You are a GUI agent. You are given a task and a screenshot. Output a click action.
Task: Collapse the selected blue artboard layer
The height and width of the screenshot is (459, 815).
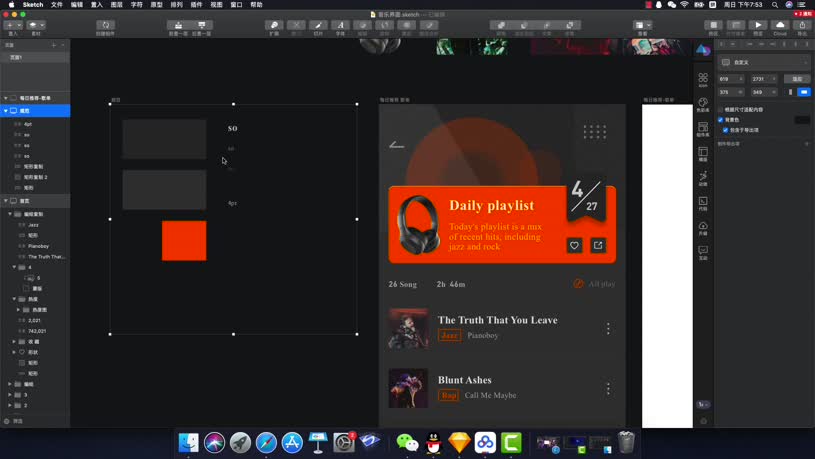pos(6,111)
